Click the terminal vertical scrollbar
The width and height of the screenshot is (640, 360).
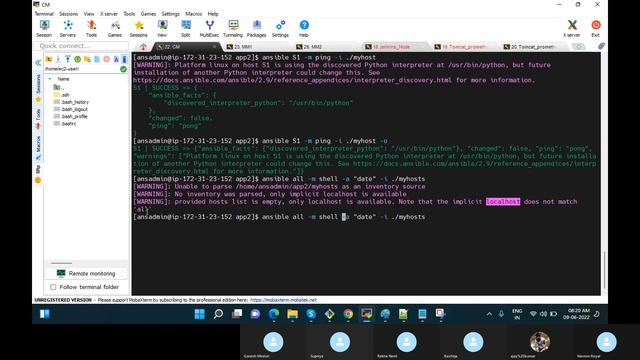click(604, 270)
